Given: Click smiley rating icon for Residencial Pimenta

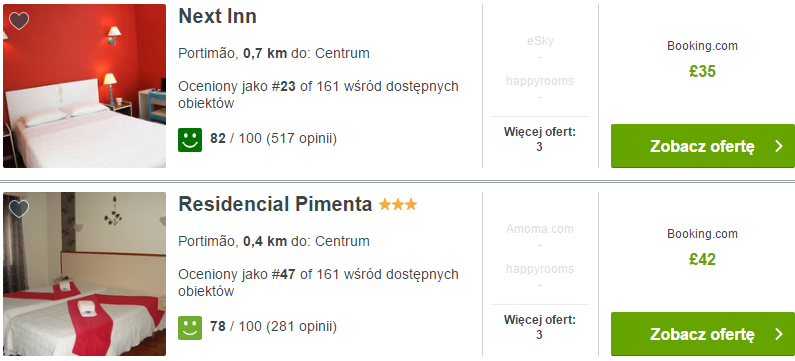Looking at the screenshot, I should (x=190, y=328).
